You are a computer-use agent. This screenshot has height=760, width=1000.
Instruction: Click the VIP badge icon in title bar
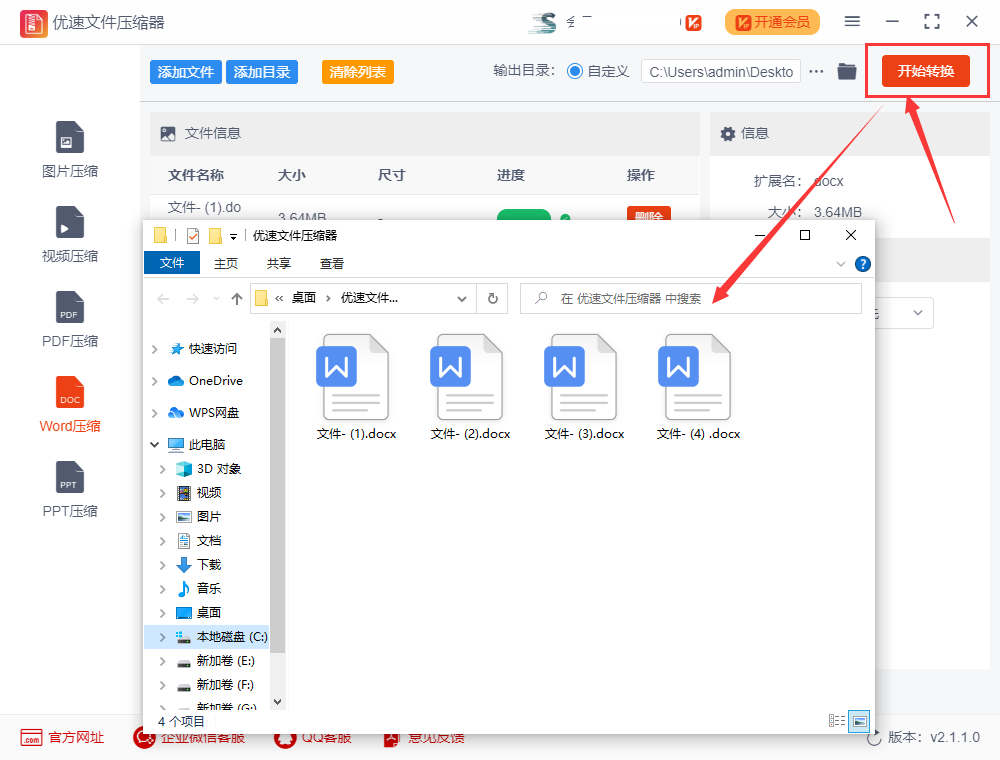(x=693, y=23)
